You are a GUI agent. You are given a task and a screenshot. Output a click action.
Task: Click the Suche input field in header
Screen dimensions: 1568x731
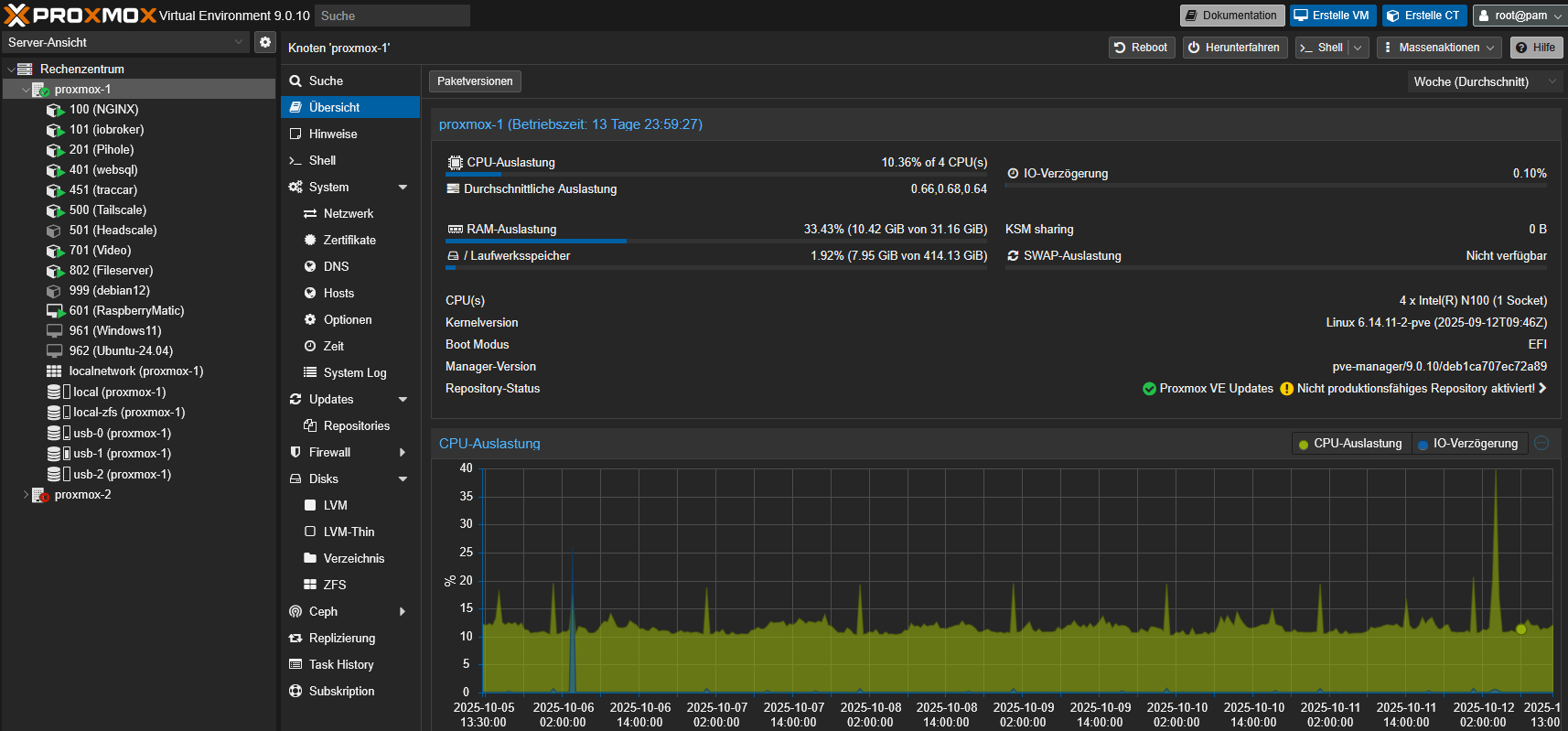(x=392, y=16)
